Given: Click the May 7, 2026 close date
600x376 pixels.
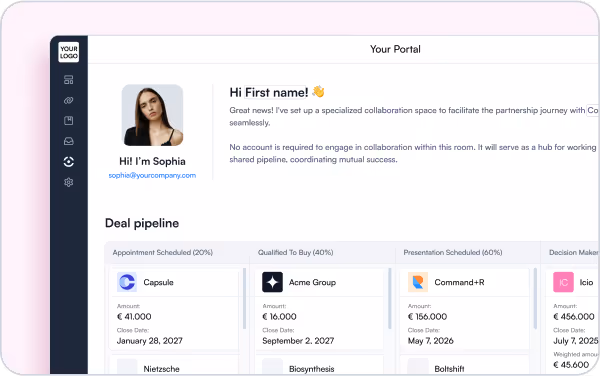Looking at the screenshot, I should pyautogui.click(x=430, y=341).
